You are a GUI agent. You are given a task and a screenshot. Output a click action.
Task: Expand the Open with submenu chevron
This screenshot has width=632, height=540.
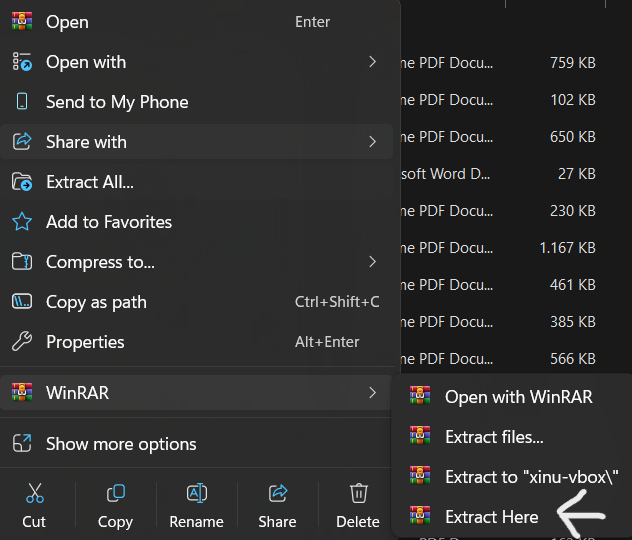[x=372, y=62]
